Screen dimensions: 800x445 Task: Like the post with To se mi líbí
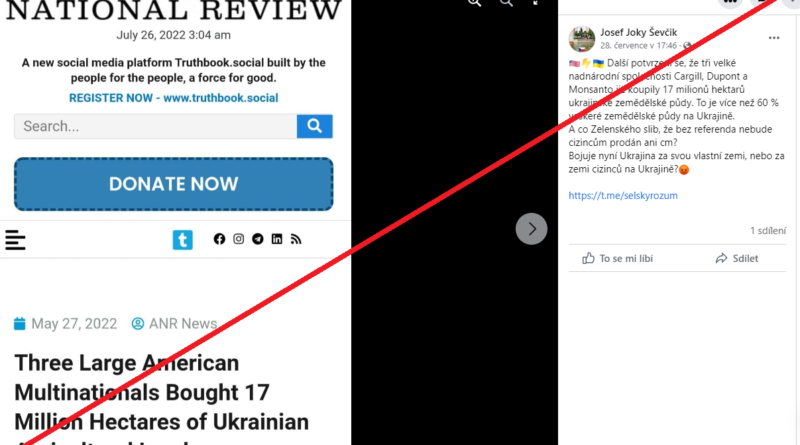tap(617, 258)
